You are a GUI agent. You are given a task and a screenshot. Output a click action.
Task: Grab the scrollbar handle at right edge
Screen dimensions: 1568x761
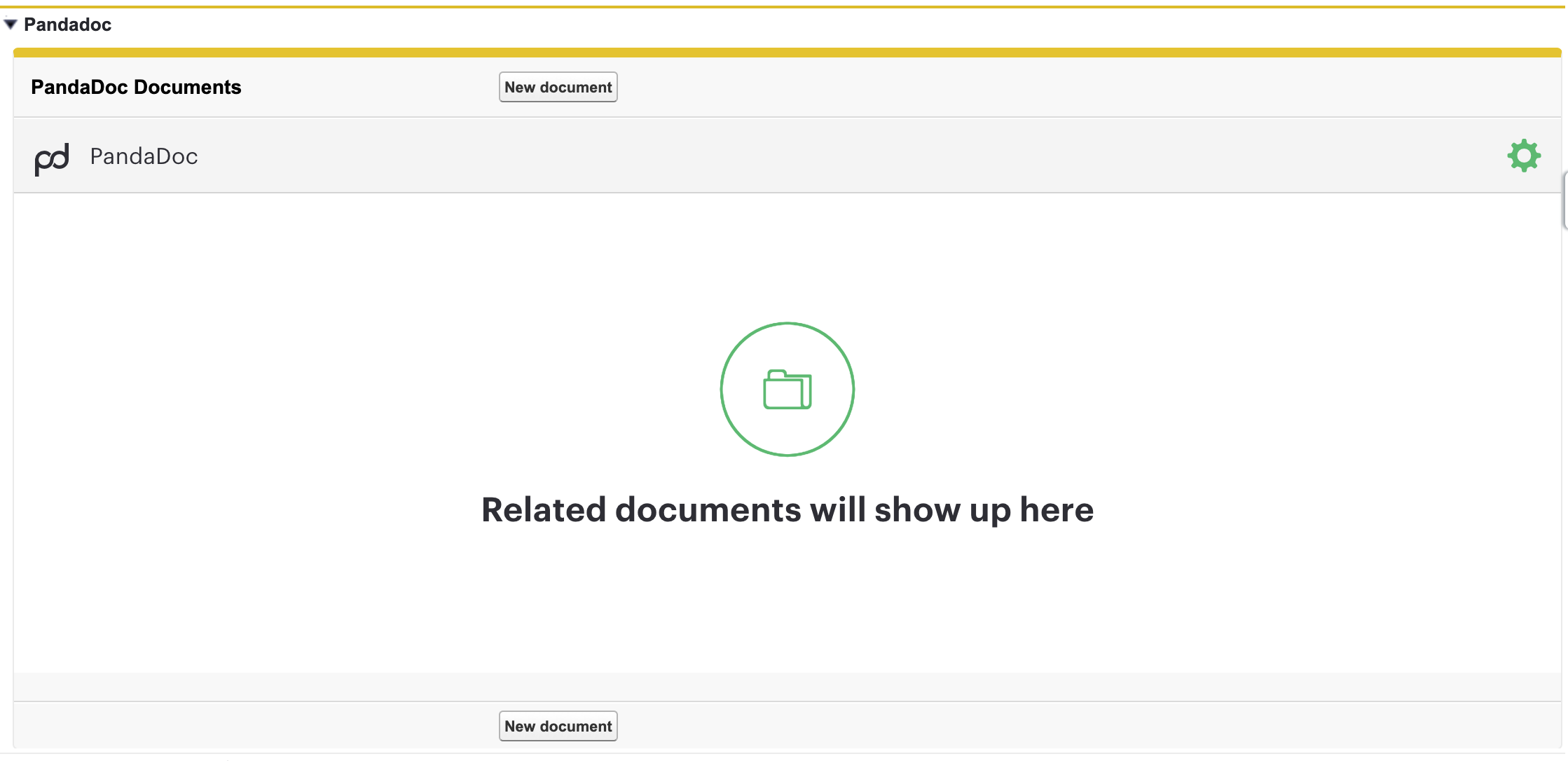click(x=1564, y=201)
